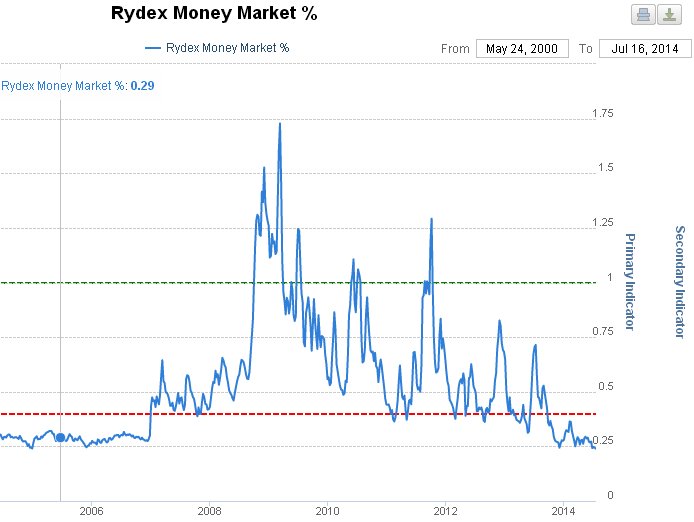
Task: Click the 2006 label on the time axis
Action: coord(90,510)
